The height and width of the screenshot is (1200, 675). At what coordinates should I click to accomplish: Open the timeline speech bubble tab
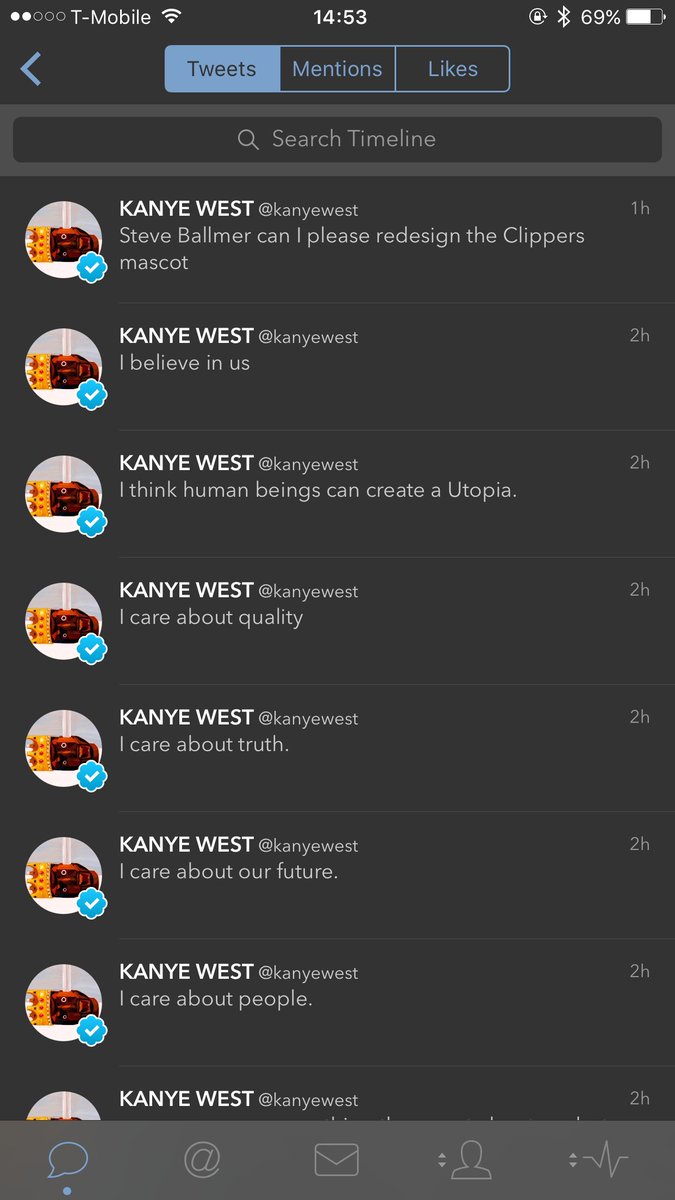(67, 1160)
